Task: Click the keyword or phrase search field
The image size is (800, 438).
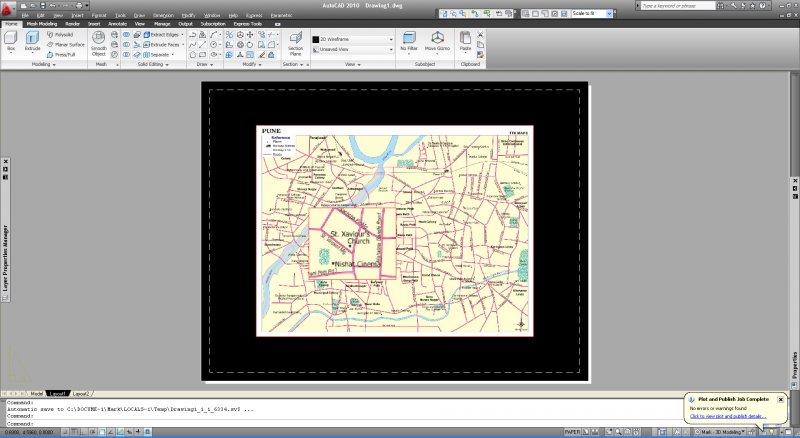Action: click(x=687, y=6)
